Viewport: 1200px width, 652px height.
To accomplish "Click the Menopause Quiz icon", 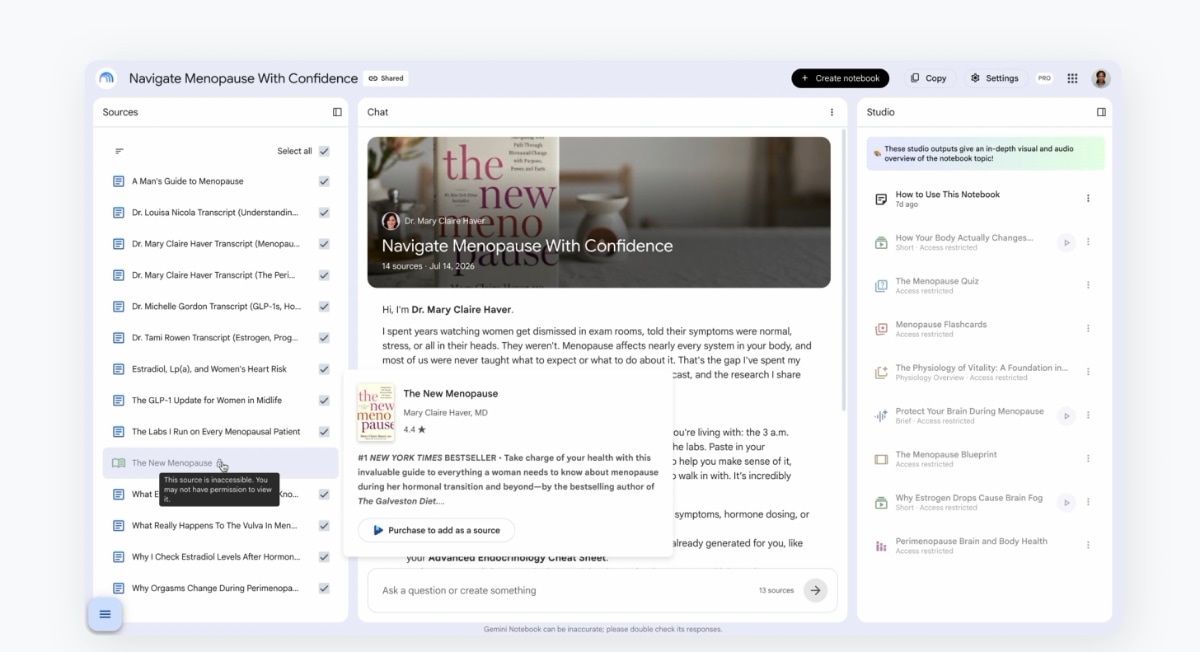I will point(881,286).
